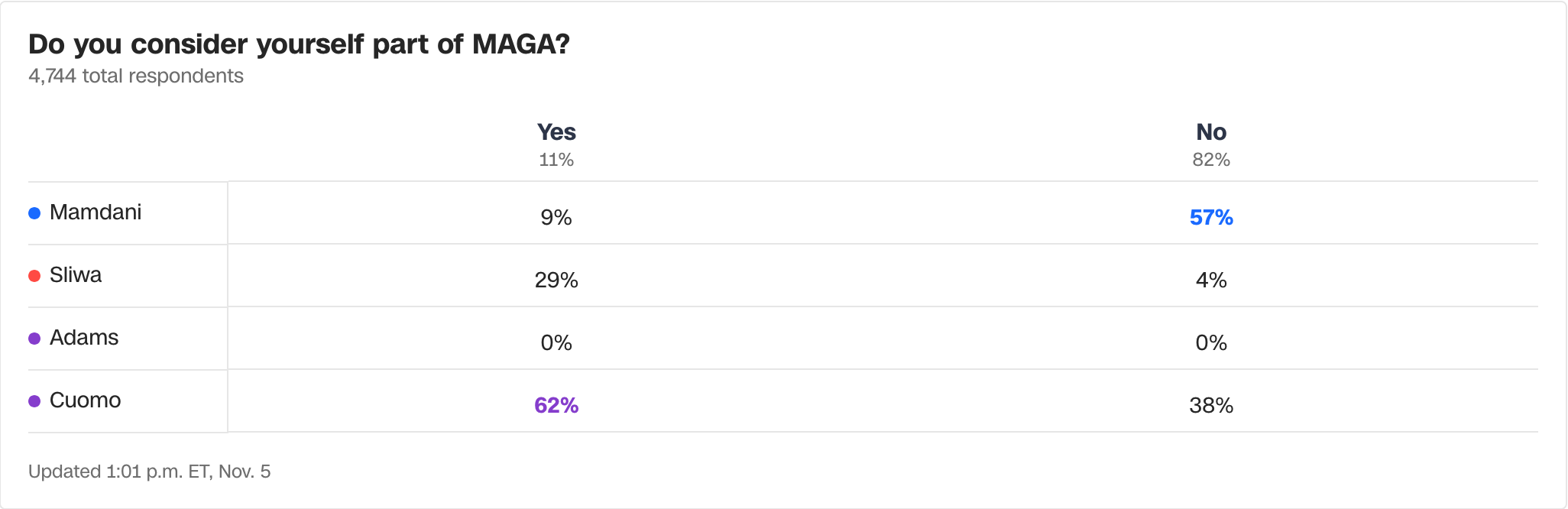1568x509 pixels.
Task: Click the purple dot beside Adams
Action: click(x=34, y=339)
